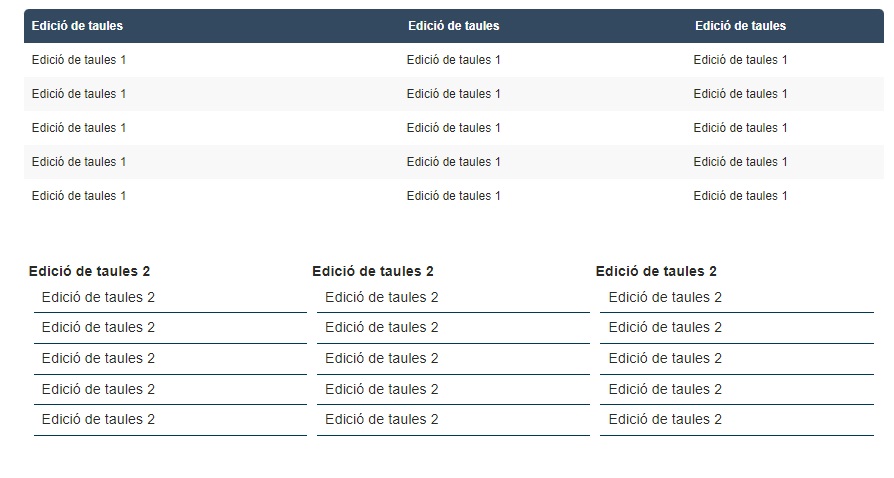This screenshot has height=478, width=894.
Task: Click the last column header of the dark table
Action: click(x=740, y=26)
